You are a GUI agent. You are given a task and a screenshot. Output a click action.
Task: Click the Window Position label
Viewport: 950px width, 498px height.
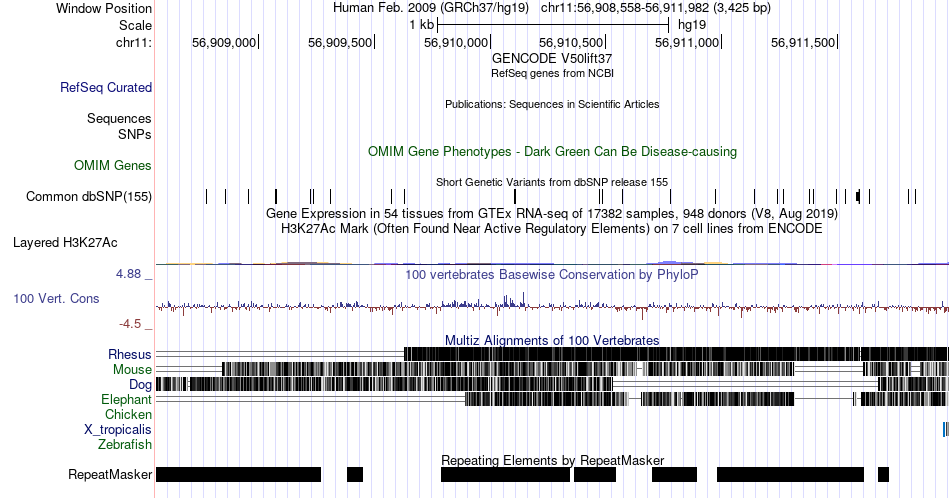point(104,8)
